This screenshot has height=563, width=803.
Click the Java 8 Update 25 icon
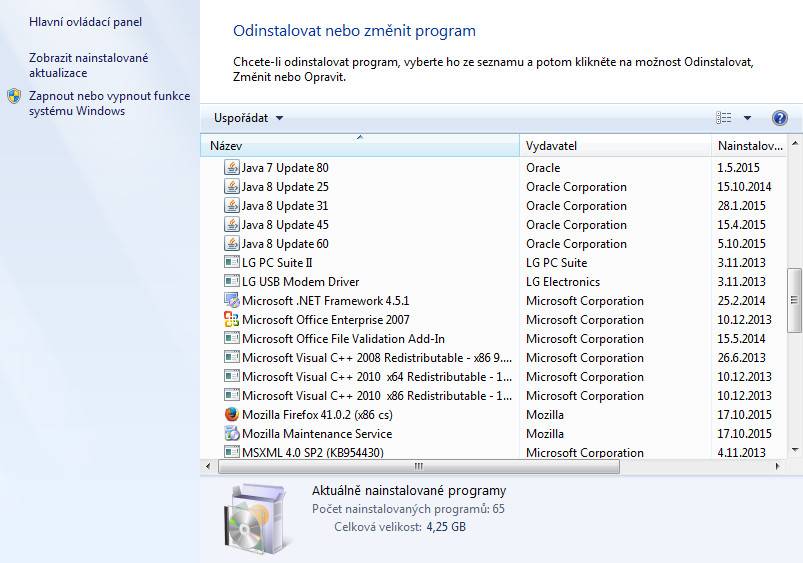point(232,186)
